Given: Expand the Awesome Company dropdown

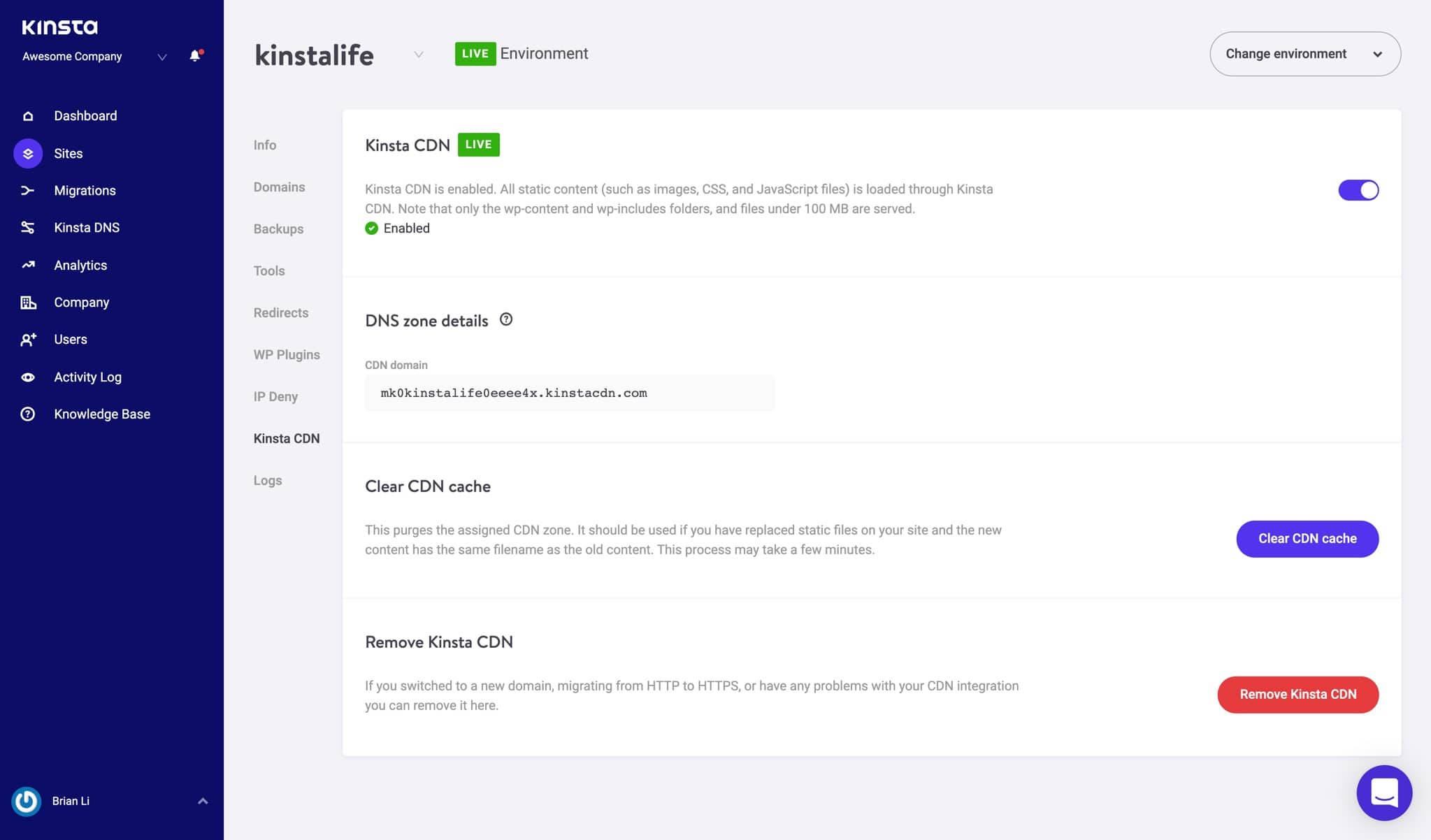Looking at the screenshot, I should pyautogui.click(x=161, y=57).
